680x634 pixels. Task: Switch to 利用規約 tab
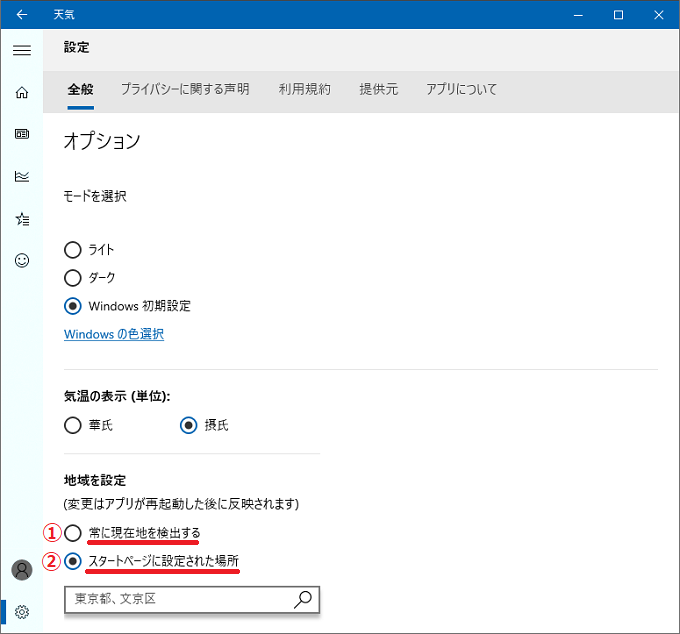pyautogui.click(x=305, y=89)
